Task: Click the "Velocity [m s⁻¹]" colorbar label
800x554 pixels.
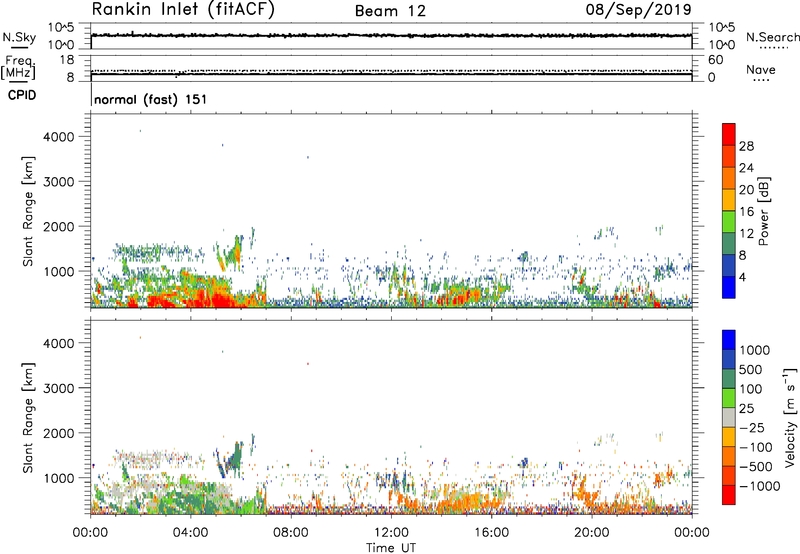Action: click(x=790, y=418)
